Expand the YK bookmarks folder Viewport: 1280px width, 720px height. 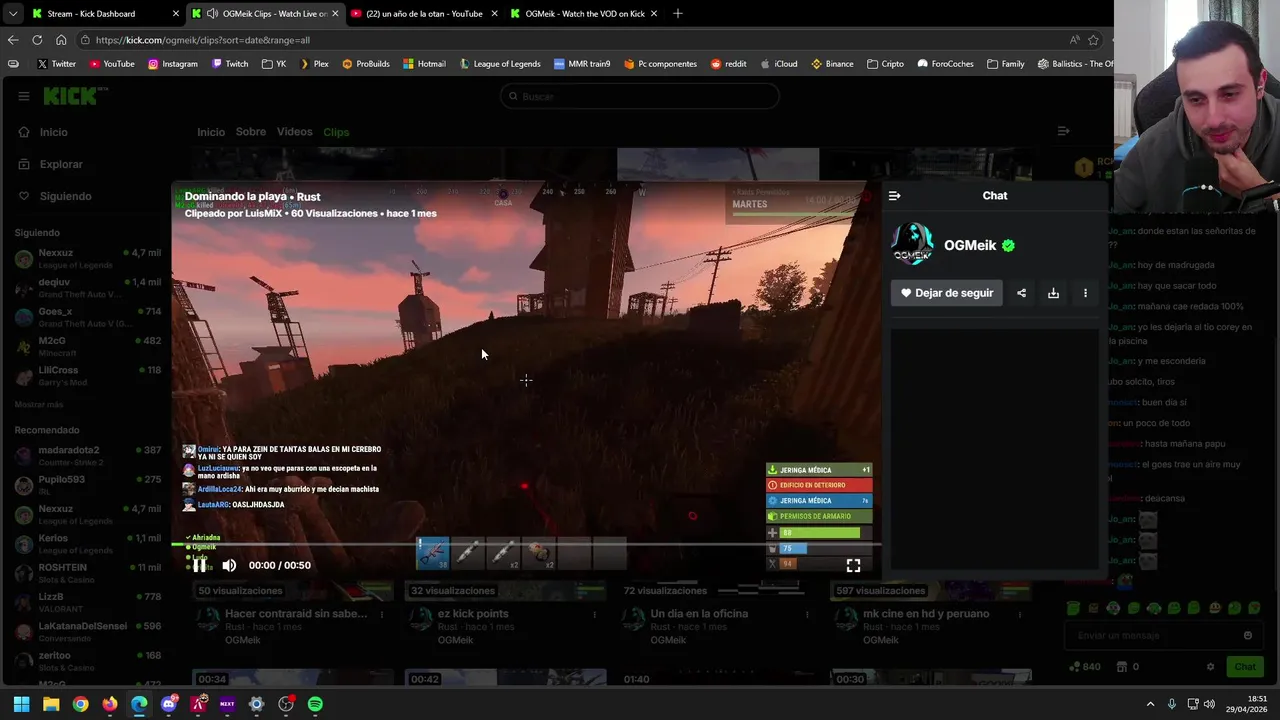point(273,64)
